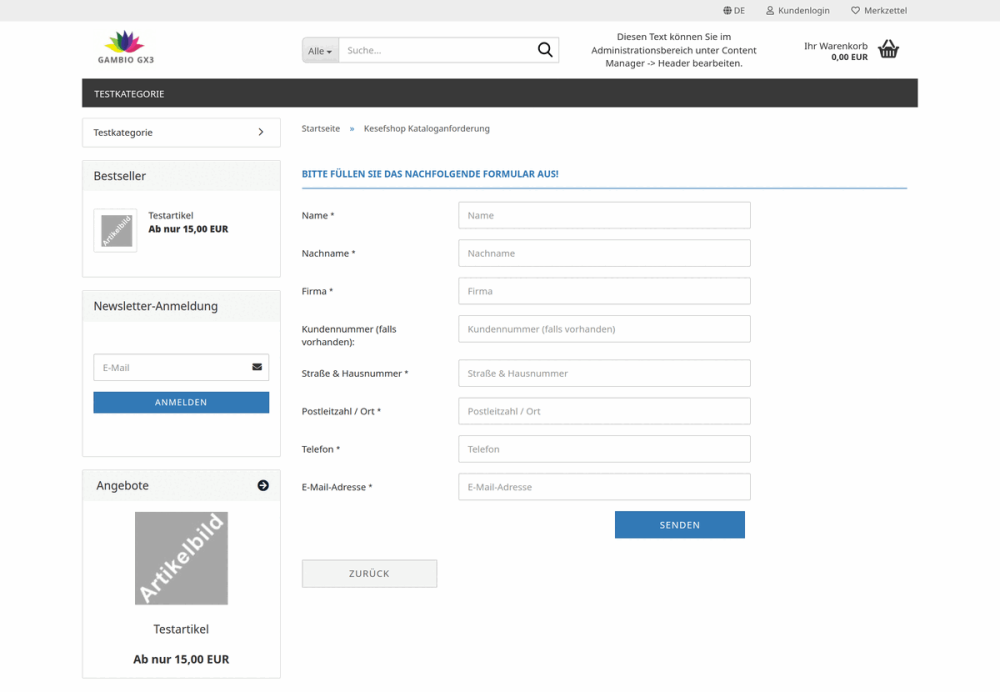This screenshot has height=692, width=1000.
Task: Focus the Nachname input field
Action: point(605,253)
